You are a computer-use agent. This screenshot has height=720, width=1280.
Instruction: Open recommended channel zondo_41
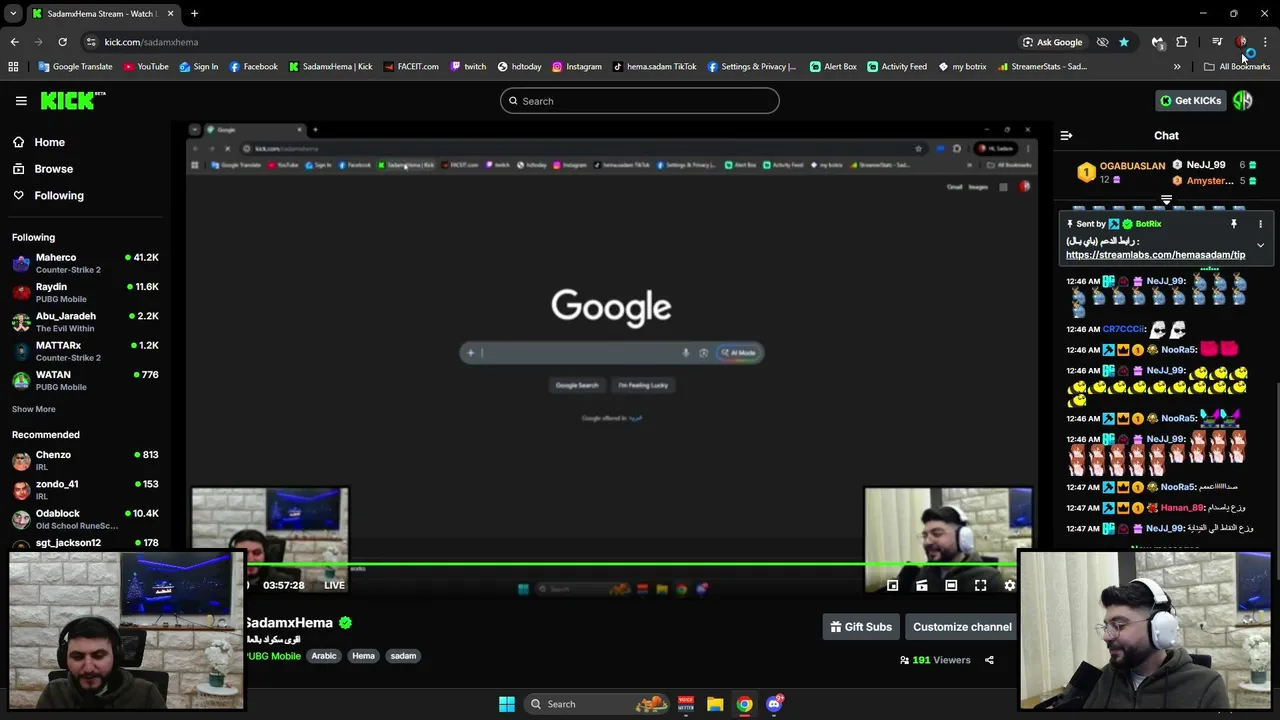point(85,489)
